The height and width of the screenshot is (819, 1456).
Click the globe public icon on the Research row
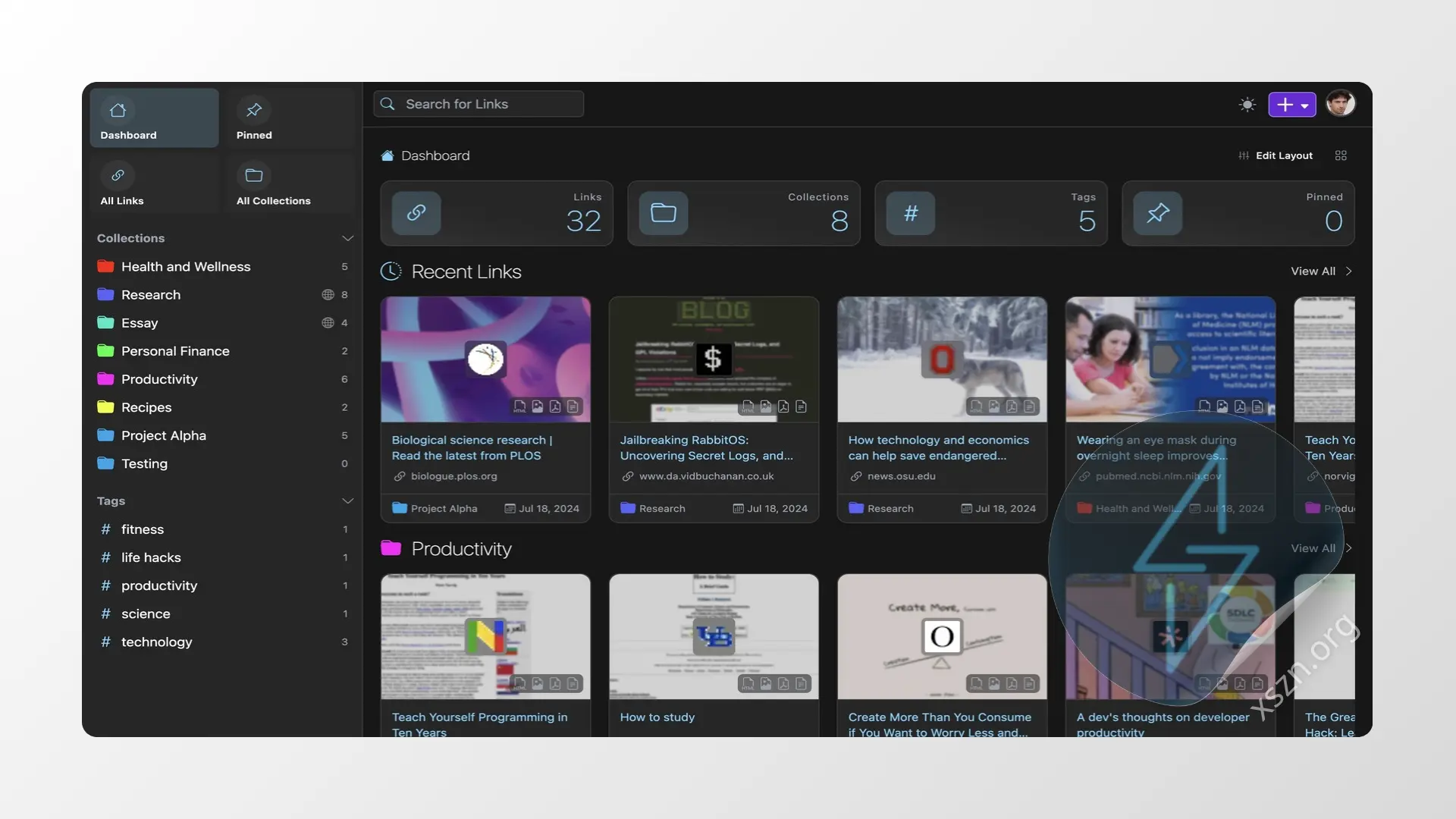coord(328,295)
